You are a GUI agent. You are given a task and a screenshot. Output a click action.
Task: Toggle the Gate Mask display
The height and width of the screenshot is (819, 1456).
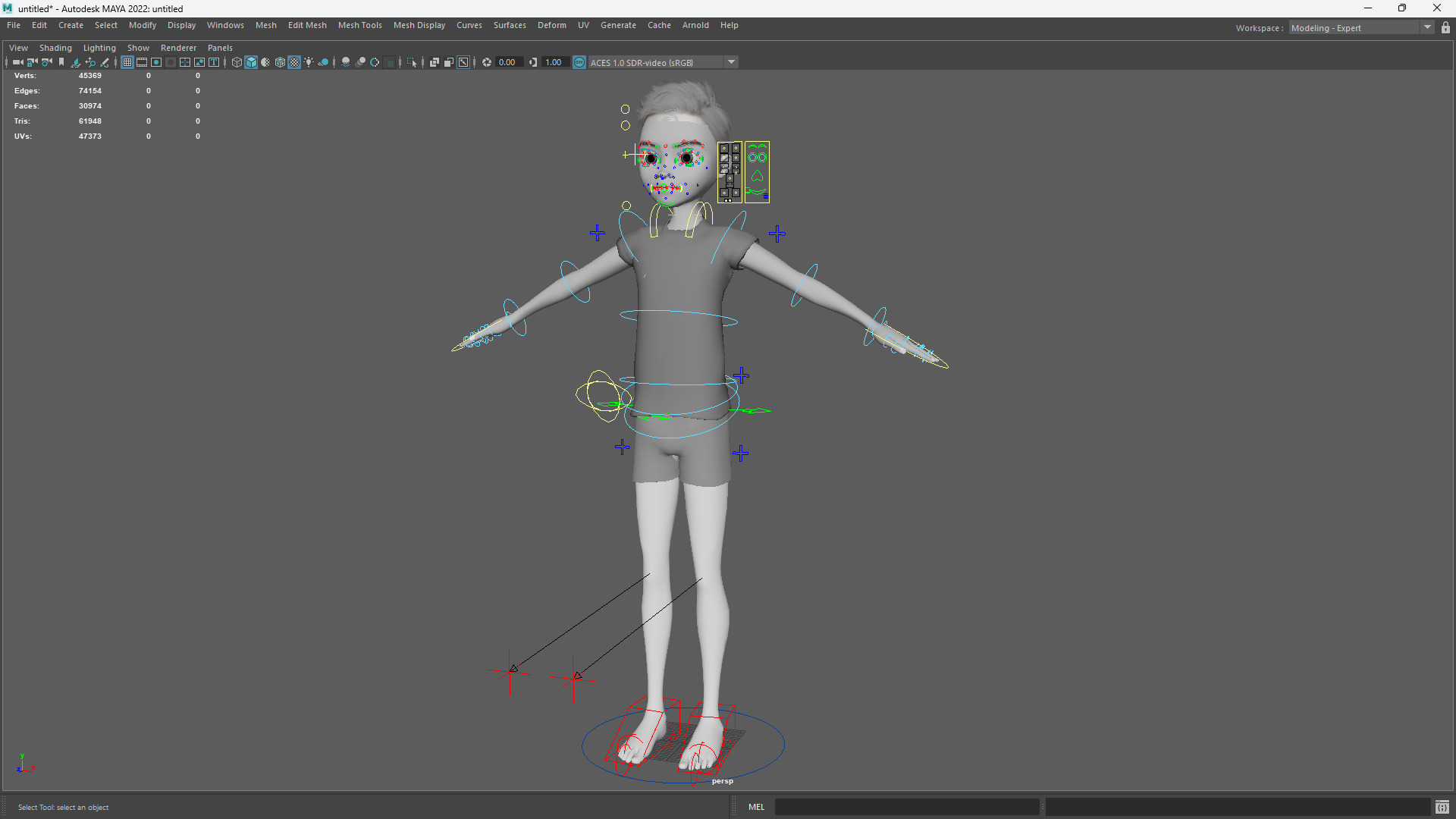coord(171,62)
